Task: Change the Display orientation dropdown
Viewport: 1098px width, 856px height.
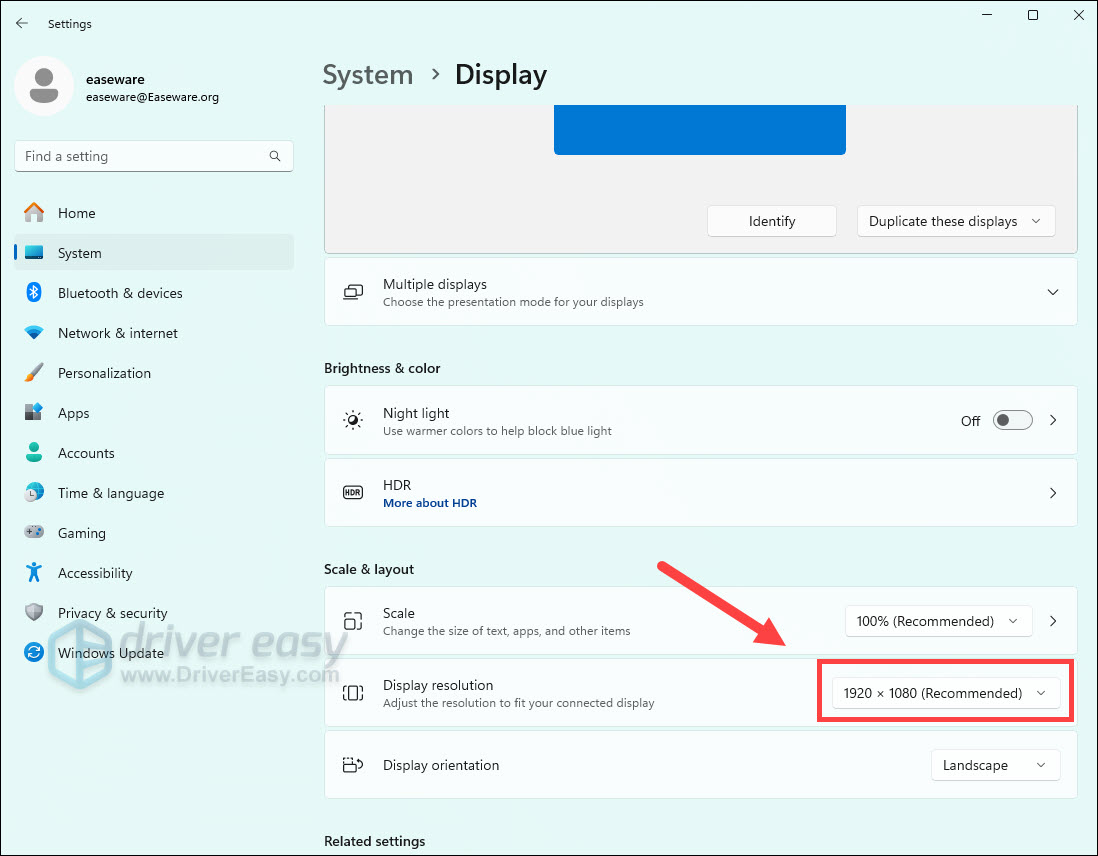Action: click(994, 765)
